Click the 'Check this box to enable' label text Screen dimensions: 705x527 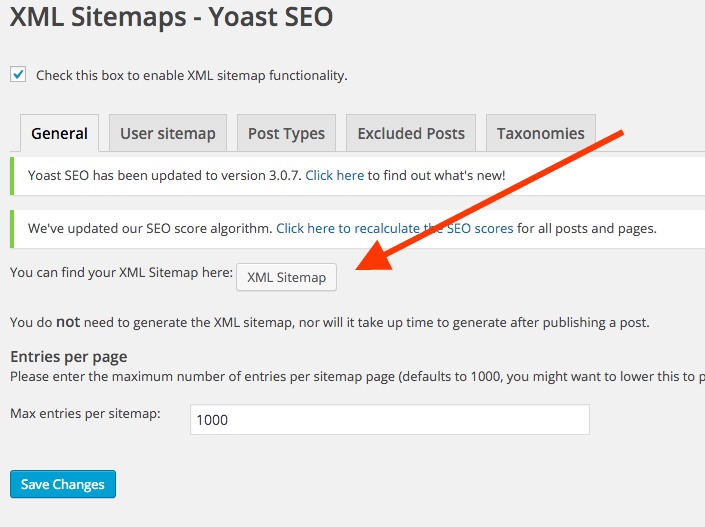point(191,76)
